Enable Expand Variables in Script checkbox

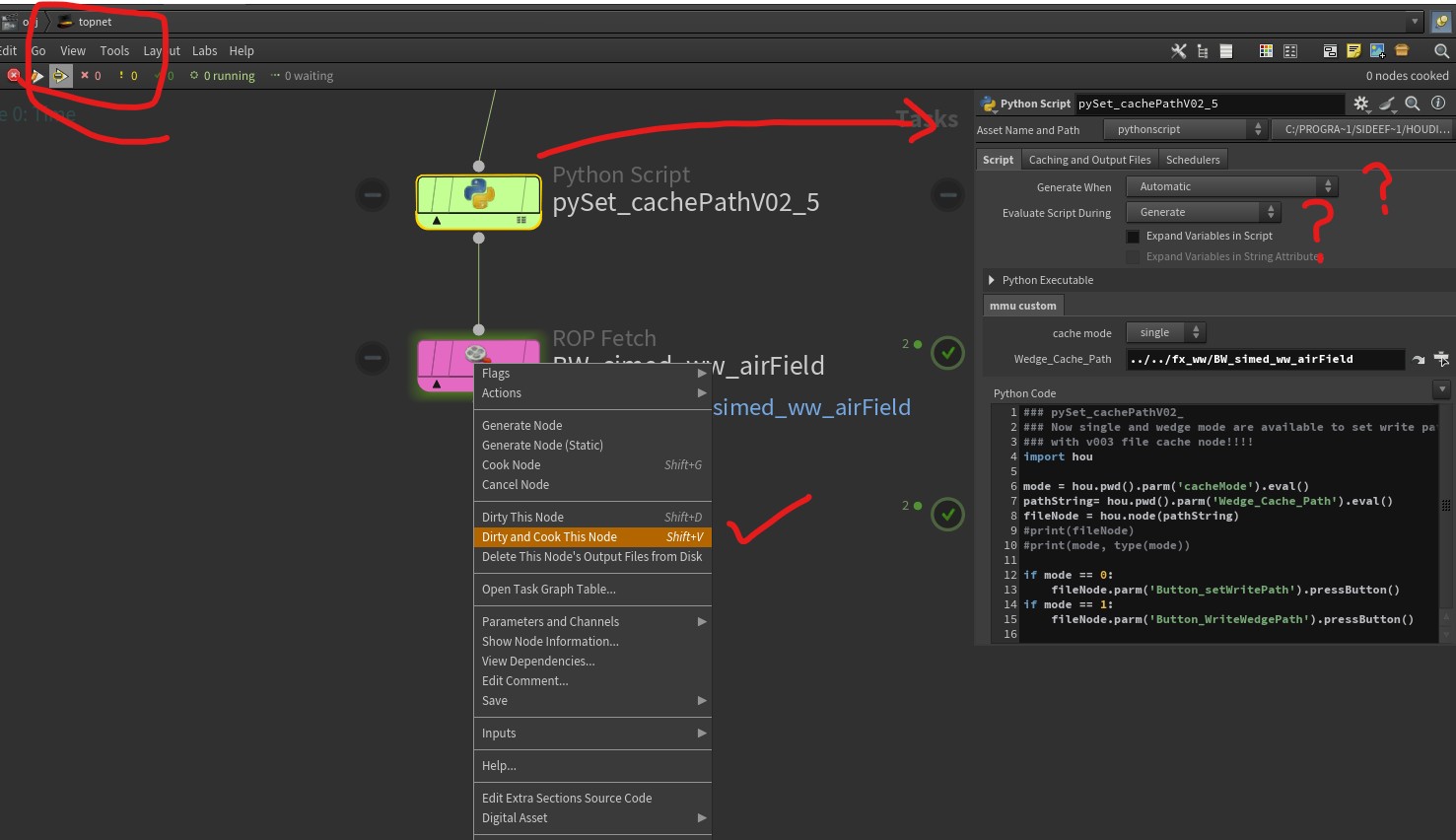[1134, 237]
